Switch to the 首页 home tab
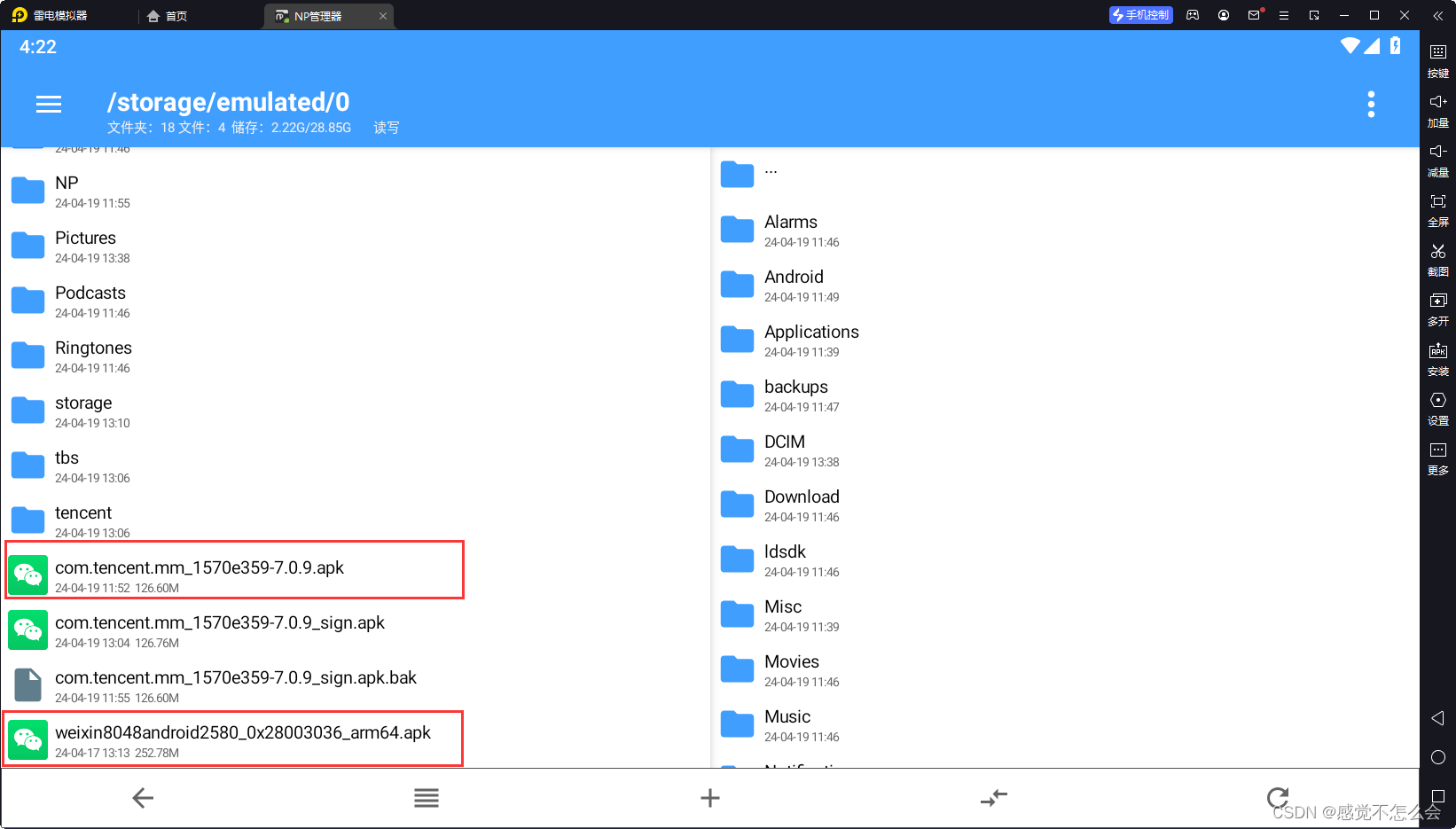This screenshot has width=1456, height=829. 168,16
